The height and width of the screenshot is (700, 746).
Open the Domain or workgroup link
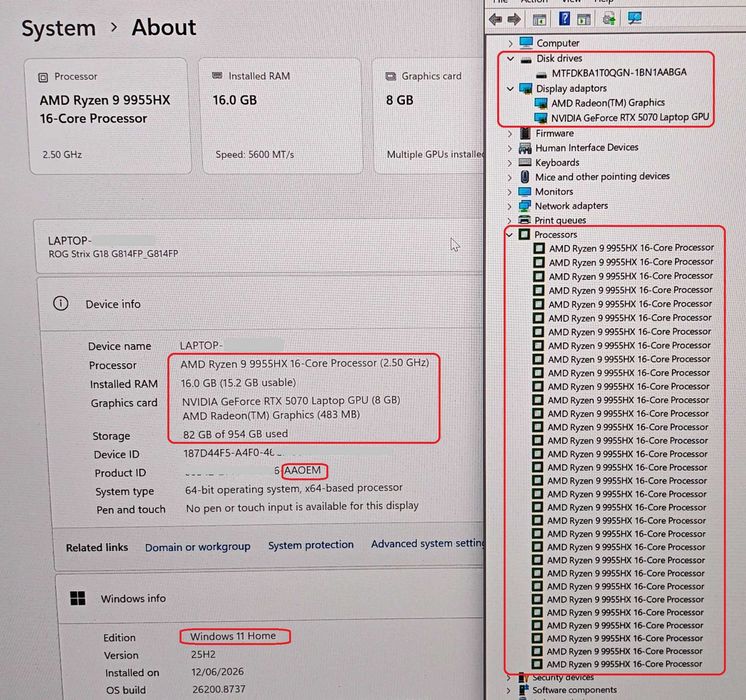tap(197, 547)
